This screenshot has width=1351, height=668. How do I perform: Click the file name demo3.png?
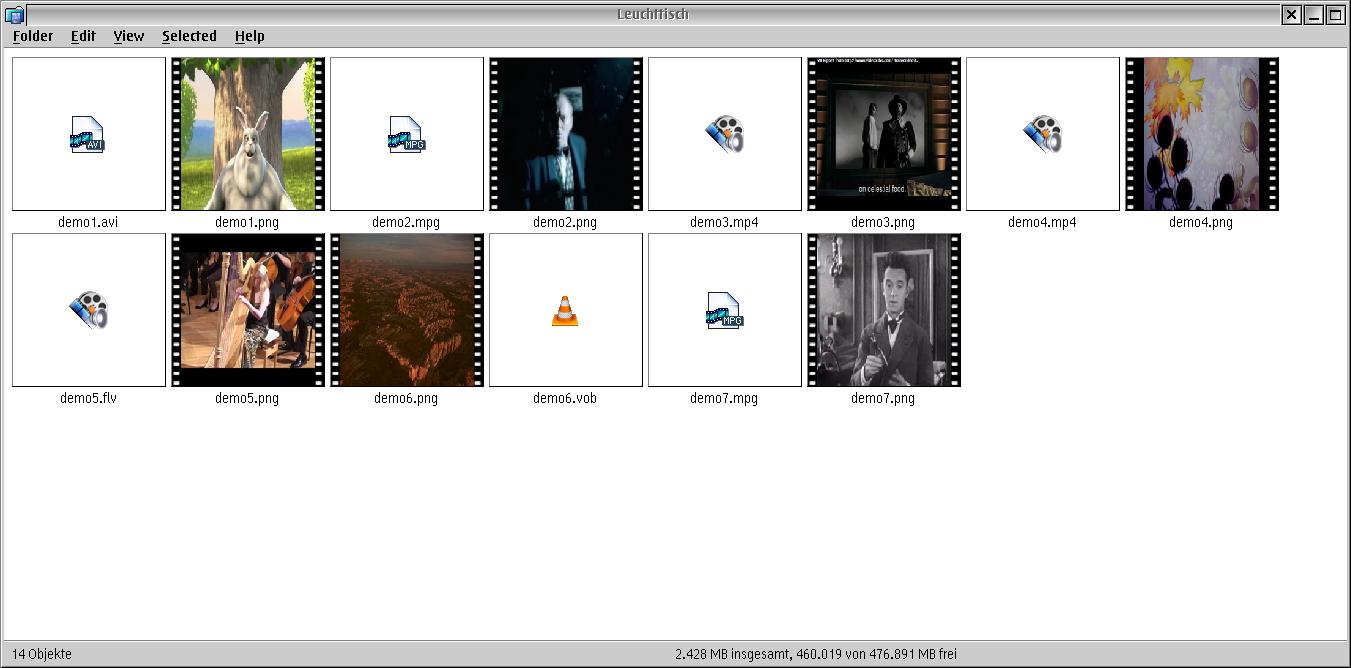pos(883,222)
